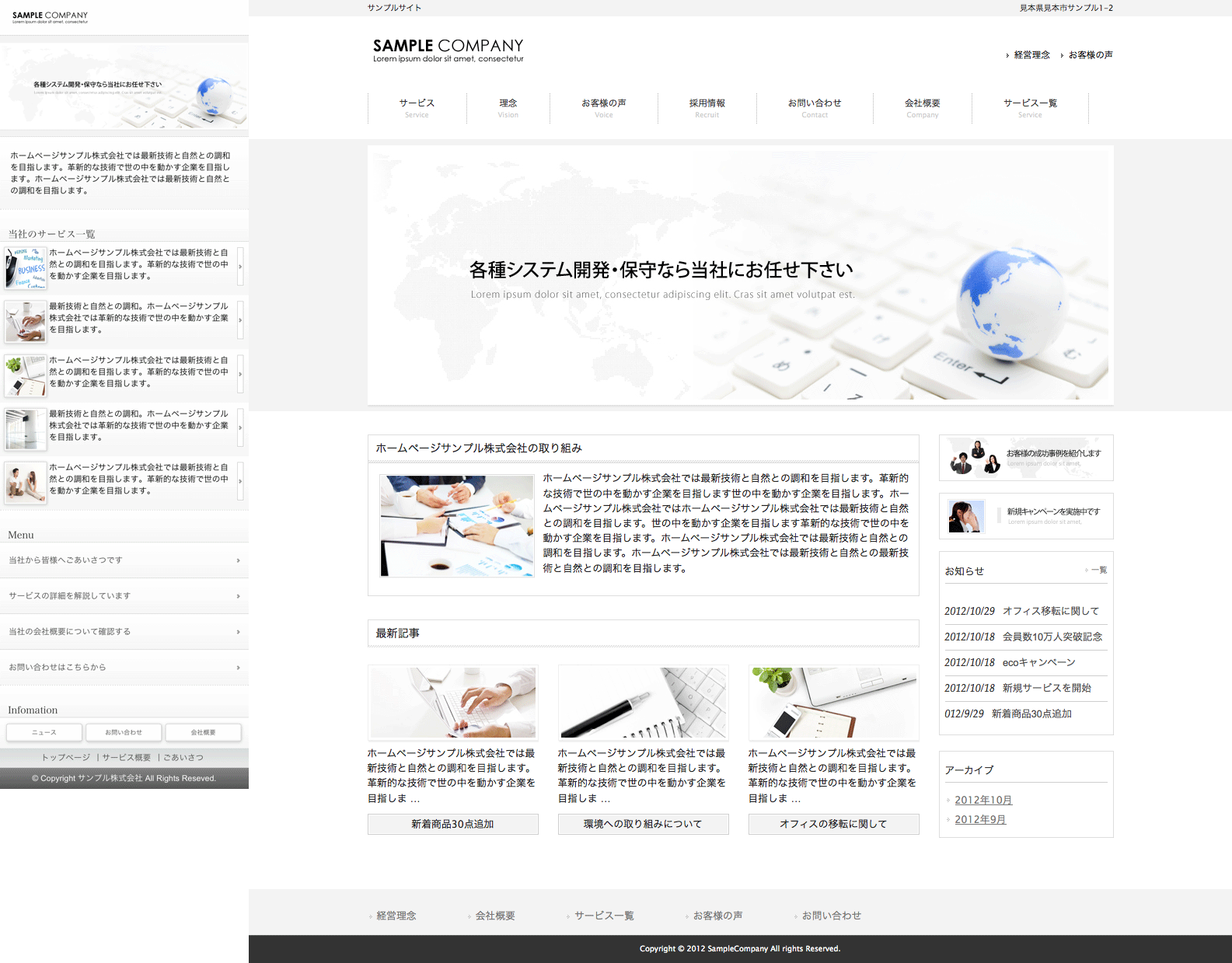Open the オフィス移転に関して news entry

pyautogui.click(x=1050, y=611)
